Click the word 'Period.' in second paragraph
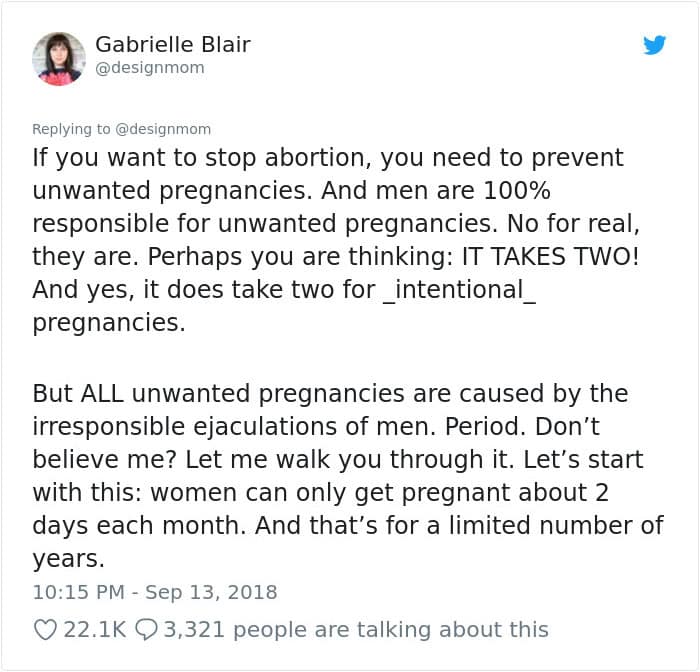The width and height of the screenshot is (700, 672). point(485,426)
